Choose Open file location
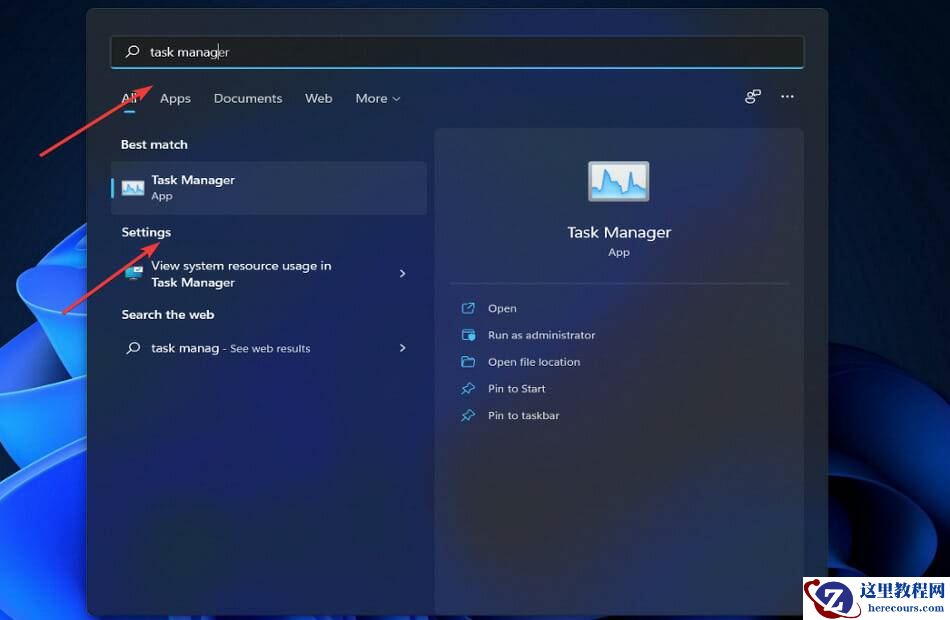The height and width of the screenshot is (620, 950). coord(534,362)
